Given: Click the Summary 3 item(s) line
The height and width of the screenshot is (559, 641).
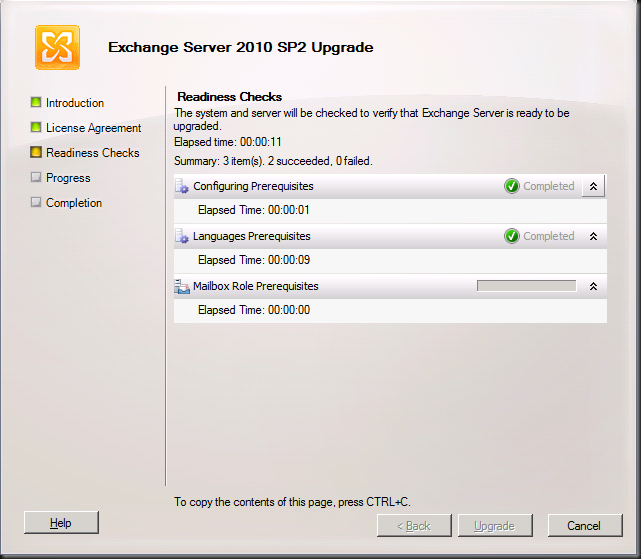Looking at the screenshot, I should point(273,161).
